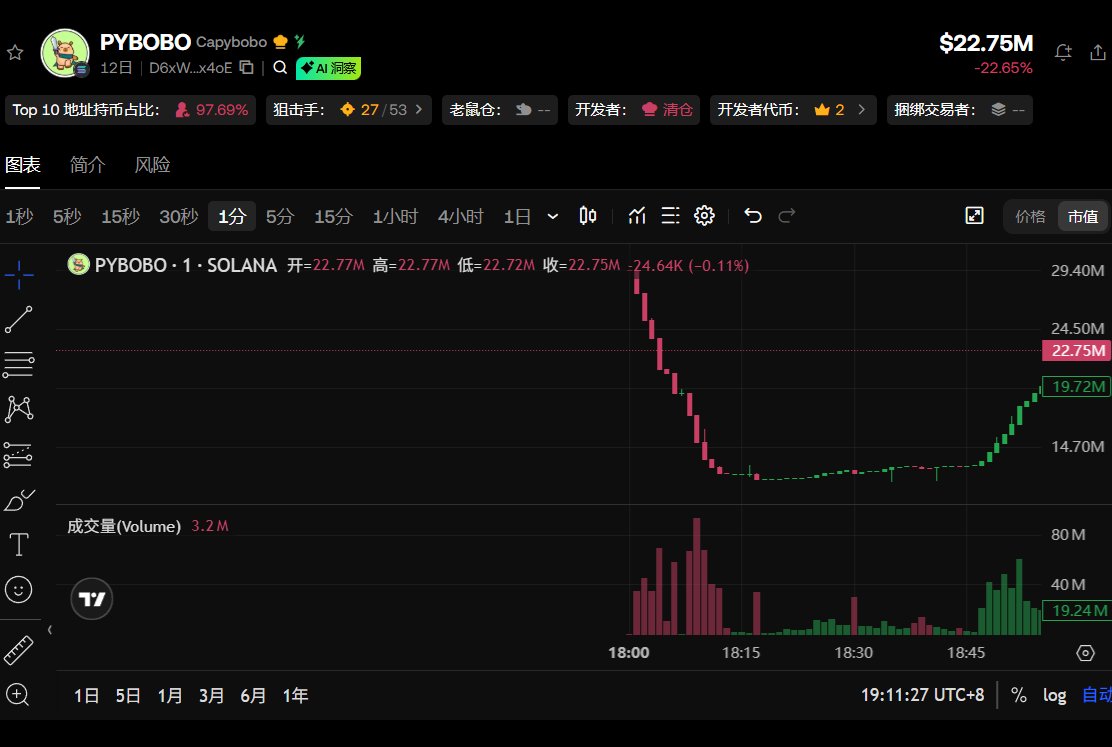Switch chart scale to 市值
Image resolution: width=1112 pixels, height=747 pixels.
pos(1083,216)
